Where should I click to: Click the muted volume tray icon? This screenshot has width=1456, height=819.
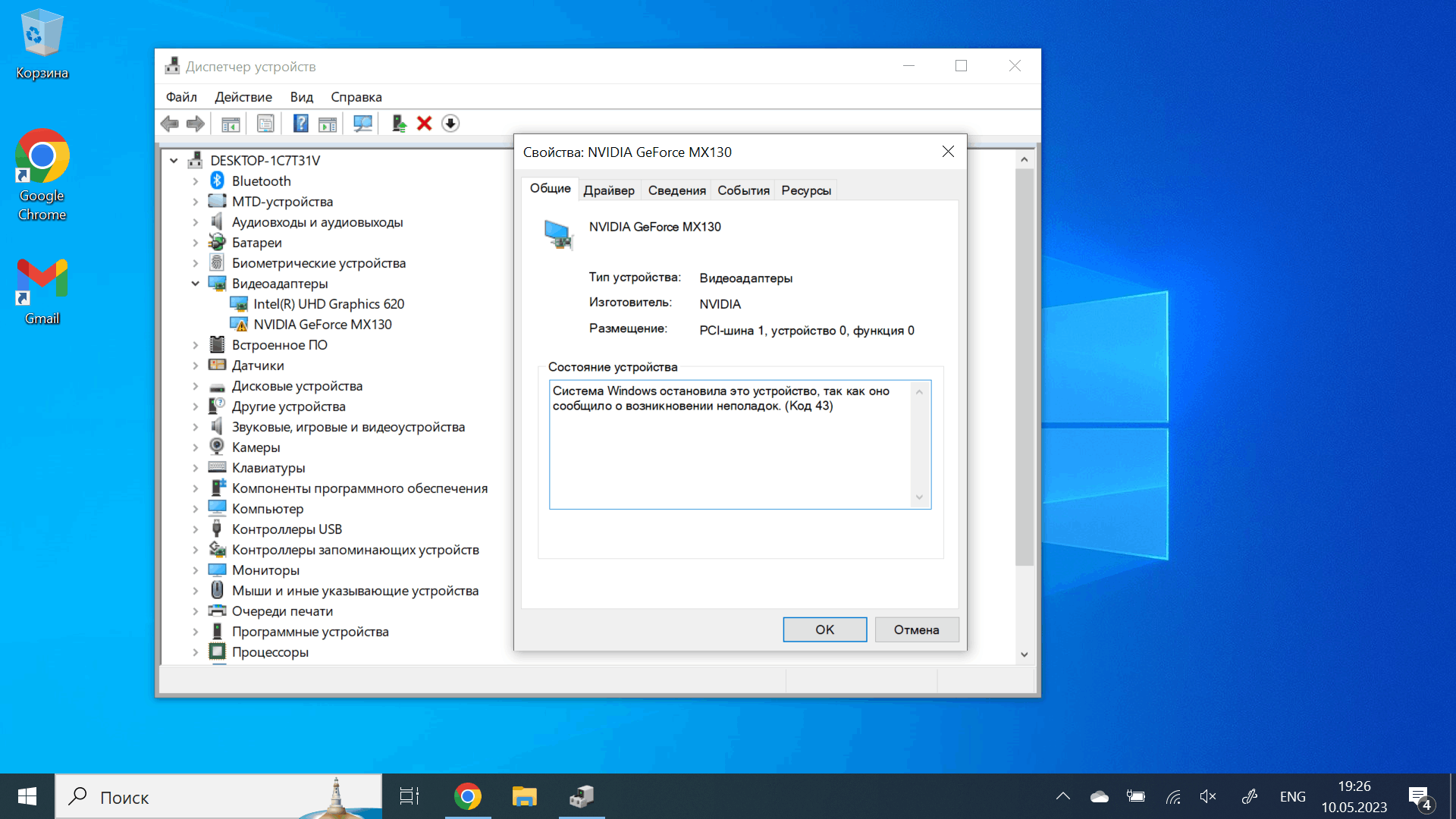1208,796
